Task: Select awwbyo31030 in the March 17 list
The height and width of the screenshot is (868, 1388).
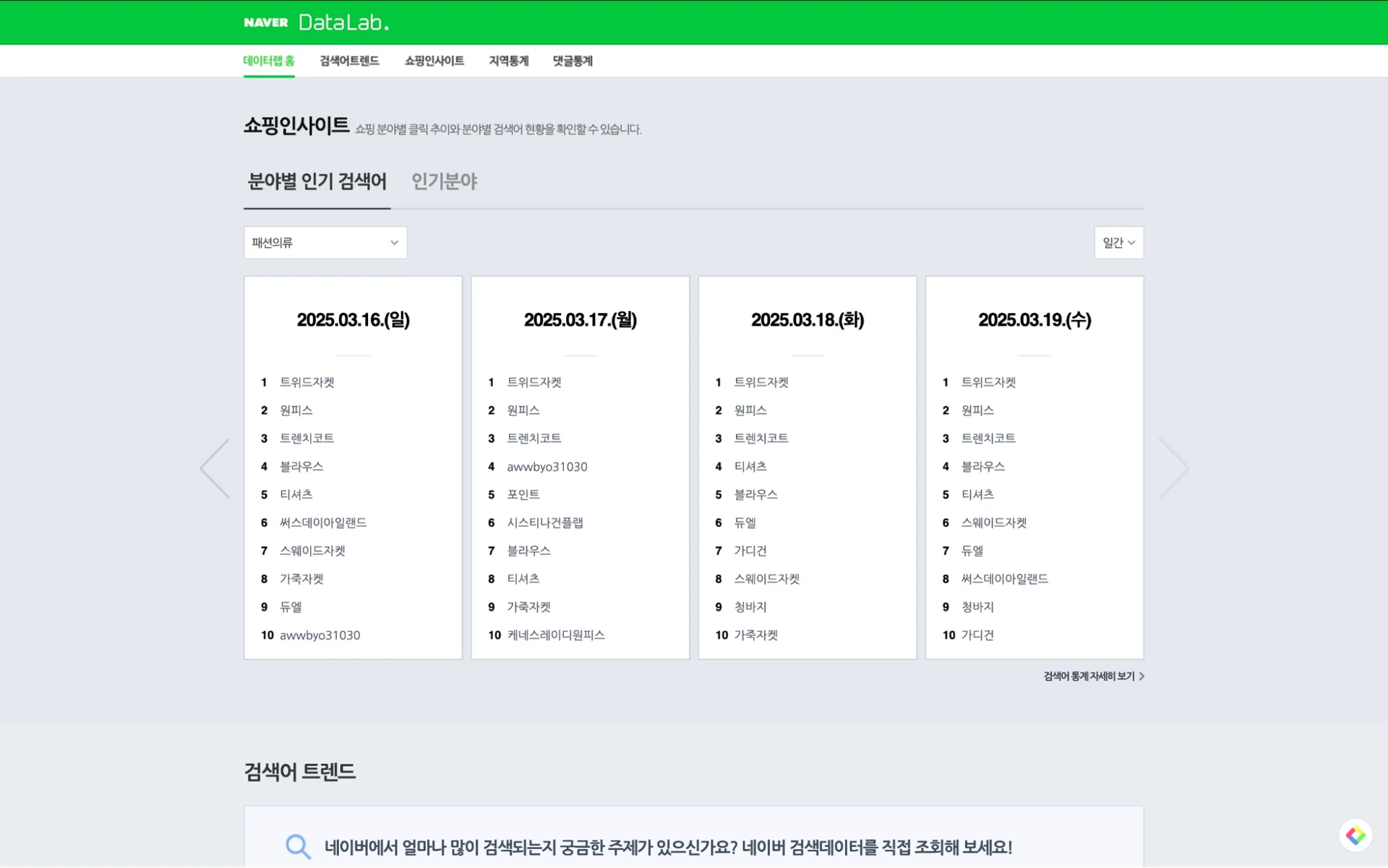Action: [547, 466]
